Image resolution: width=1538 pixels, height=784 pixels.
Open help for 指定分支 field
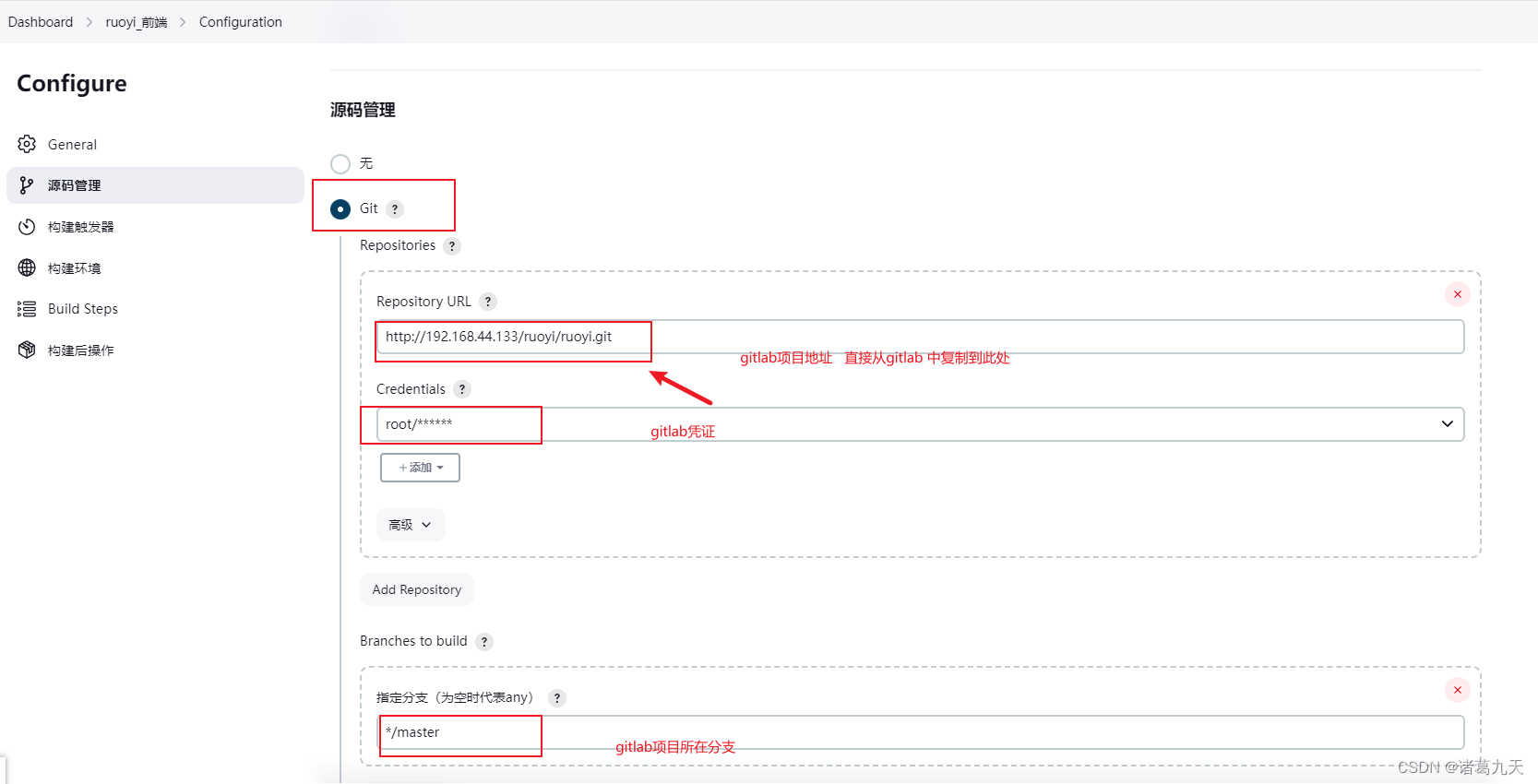pyautogui.click(x=557, y=698)
